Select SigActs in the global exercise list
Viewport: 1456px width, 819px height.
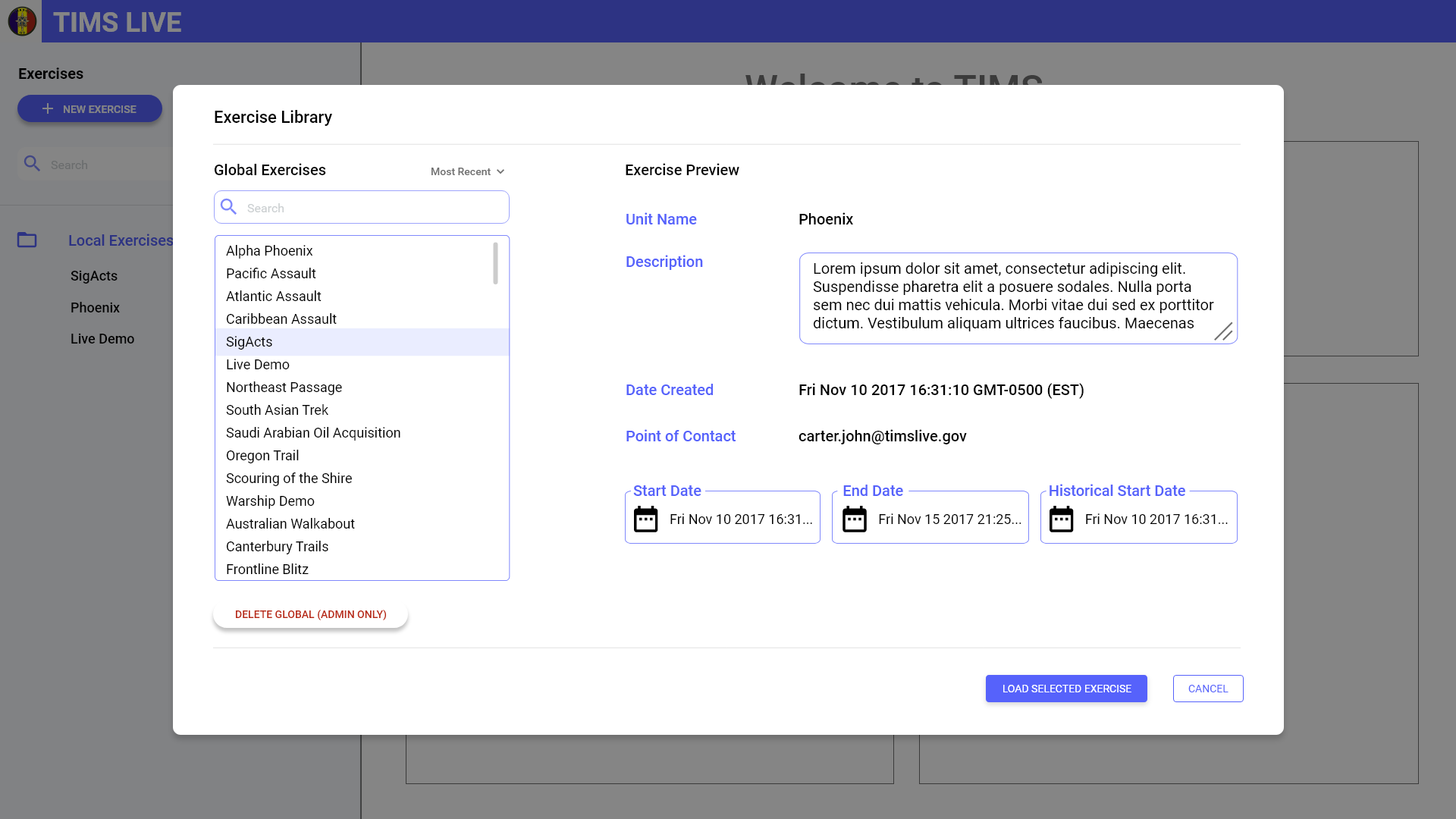tap(249, 342)
